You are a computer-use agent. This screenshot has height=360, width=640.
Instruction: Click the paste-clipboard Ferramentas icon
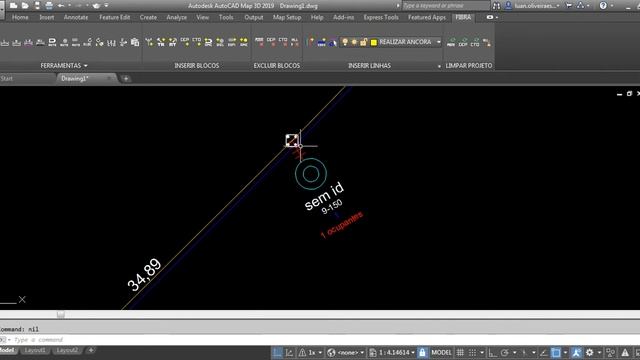[x=135, y=42]
